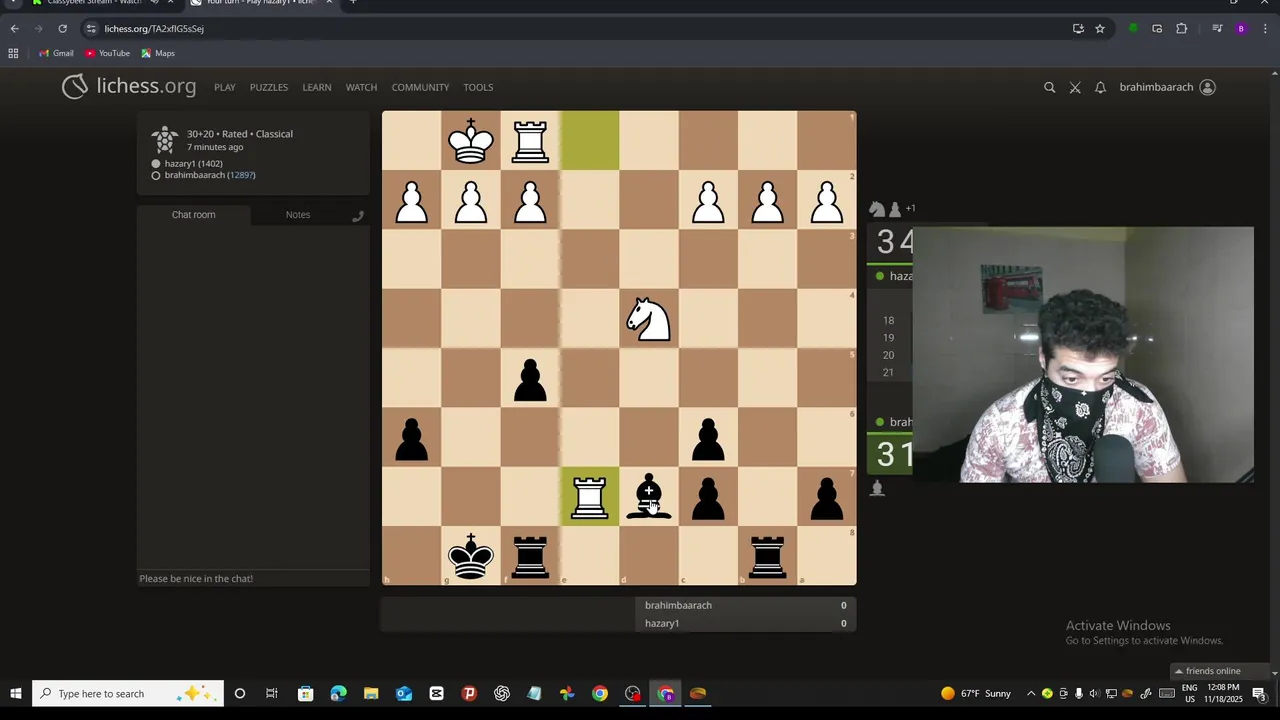
Task: Open Task View on the taskbar
Action: (x=272, y=694)
